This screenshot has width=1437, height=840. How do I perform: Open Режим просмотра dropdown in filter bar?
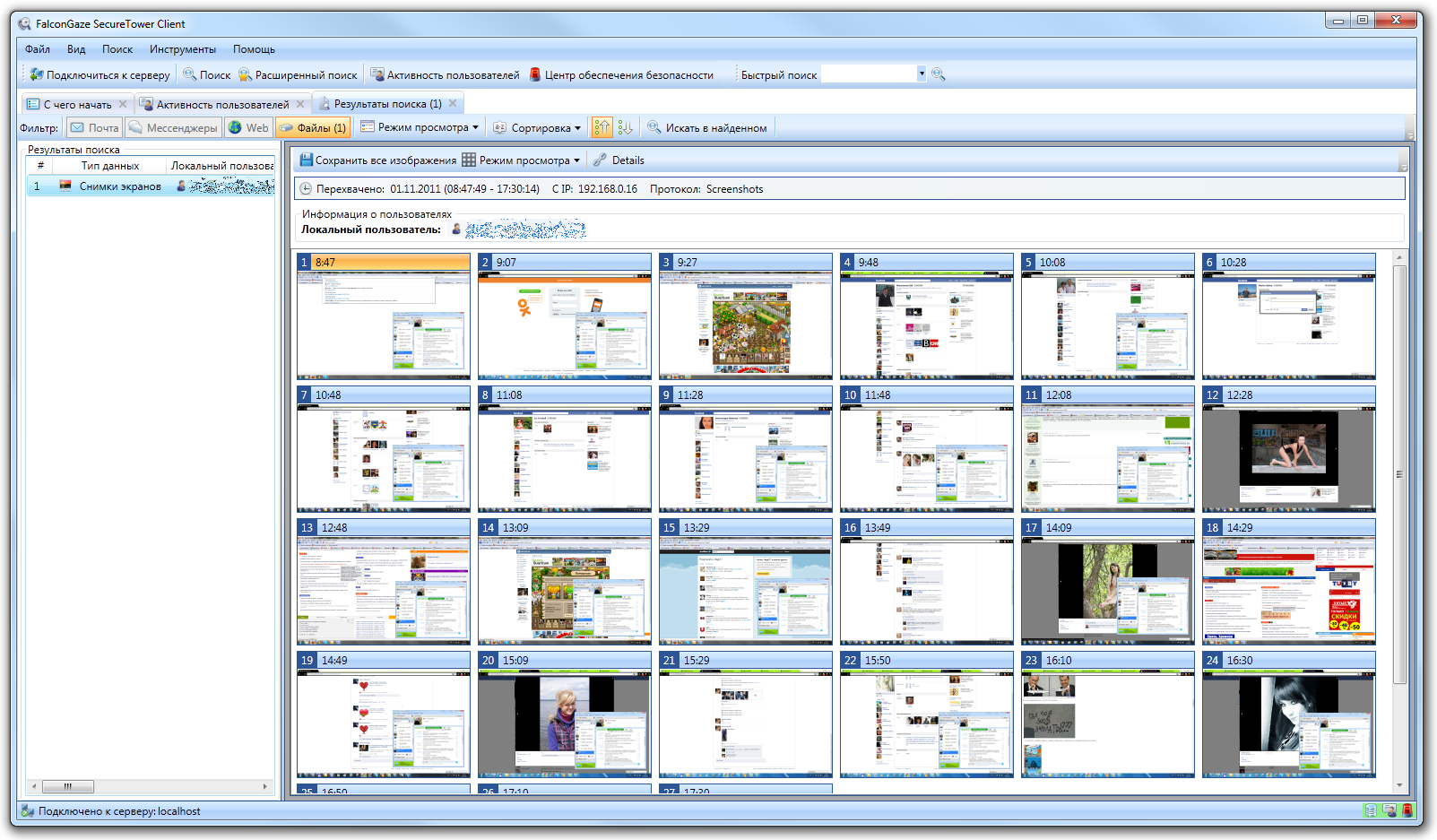point(420,127)
